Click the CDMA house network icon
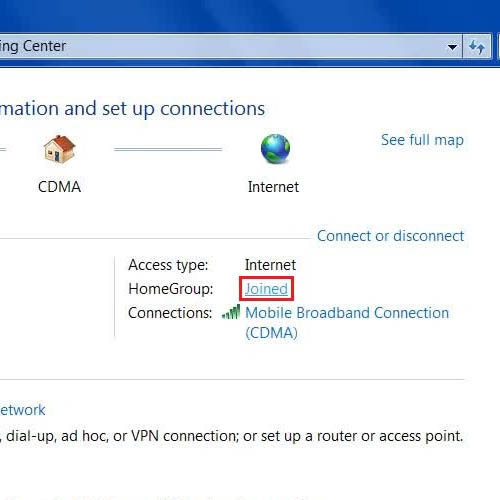Screen dimensions: 500x500 (60, 149)
